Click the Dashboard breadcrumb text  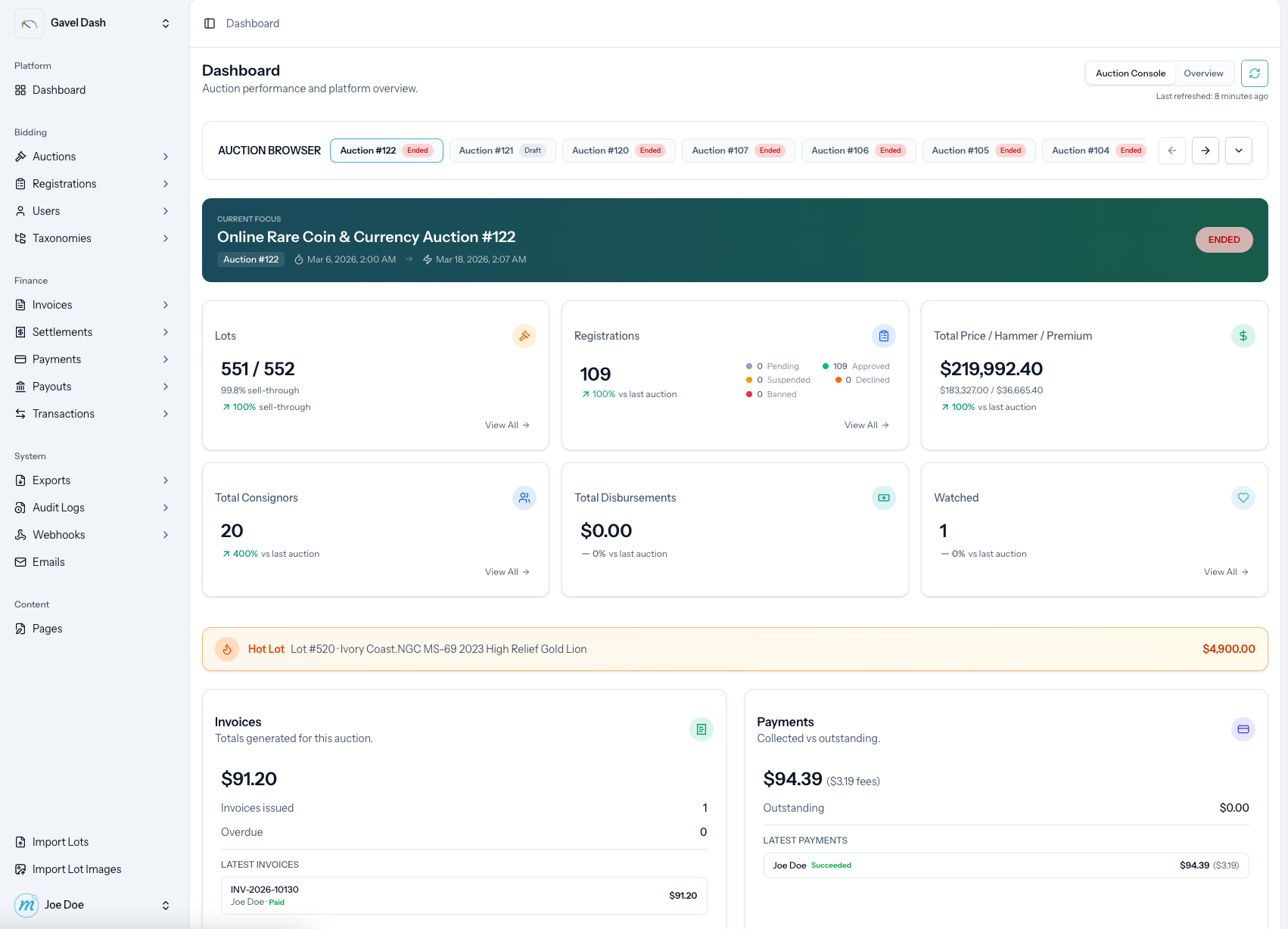pyautogui.click(x=253, y=23)
